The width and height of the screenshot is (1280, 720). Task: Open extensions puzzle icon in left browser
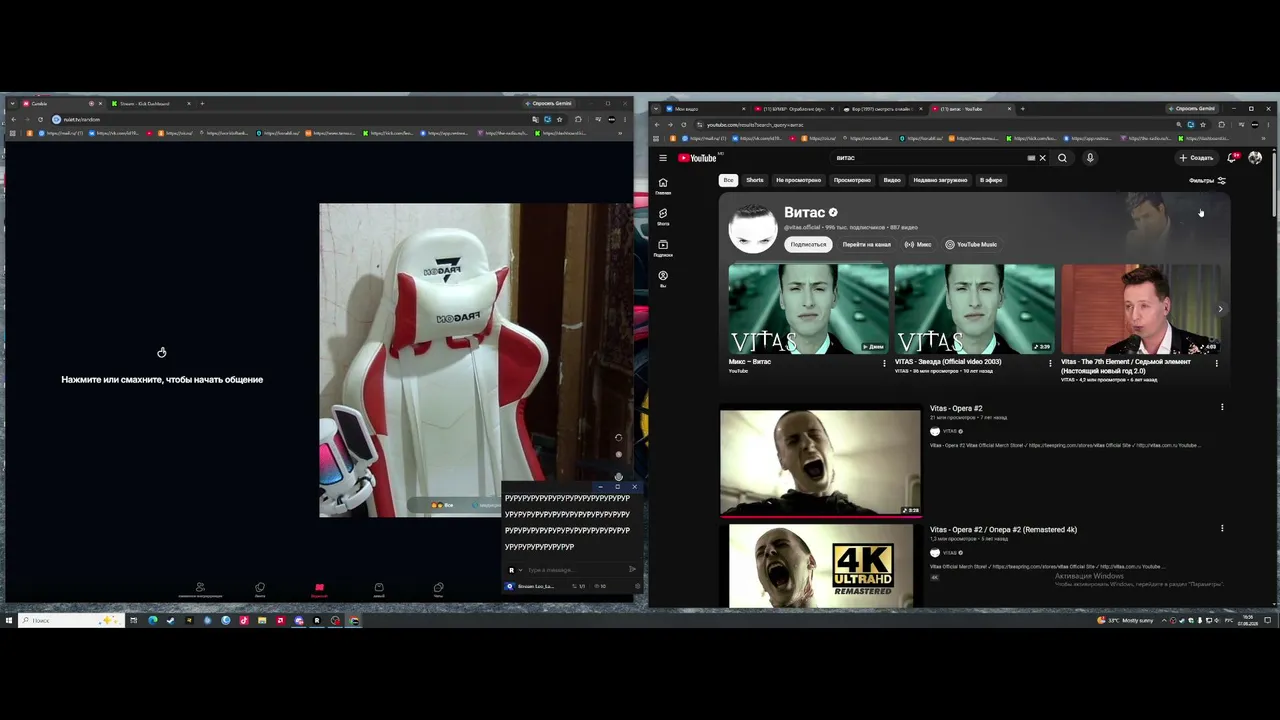point(578,119)
